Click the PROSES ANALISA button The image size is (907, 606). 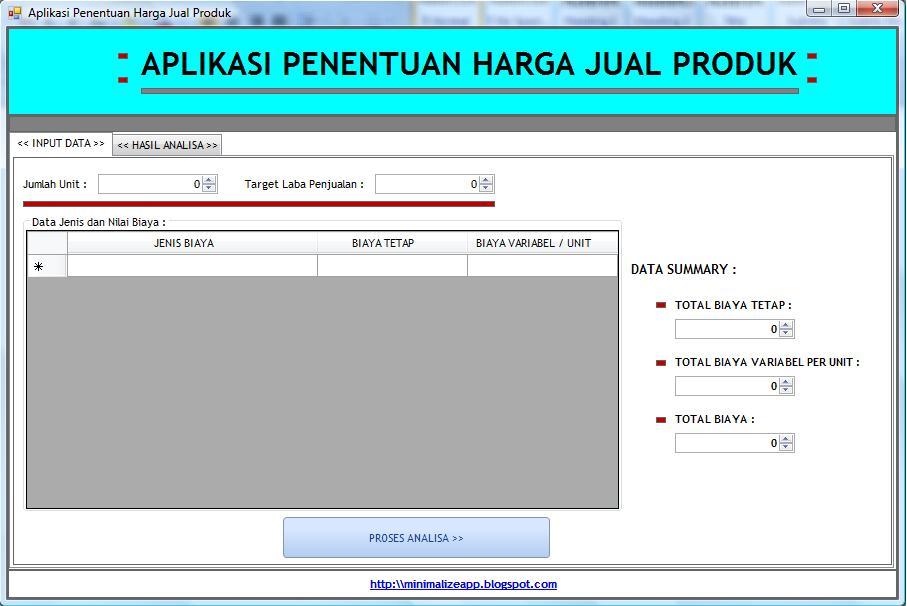pyautogui.click(x=416, y=537)
